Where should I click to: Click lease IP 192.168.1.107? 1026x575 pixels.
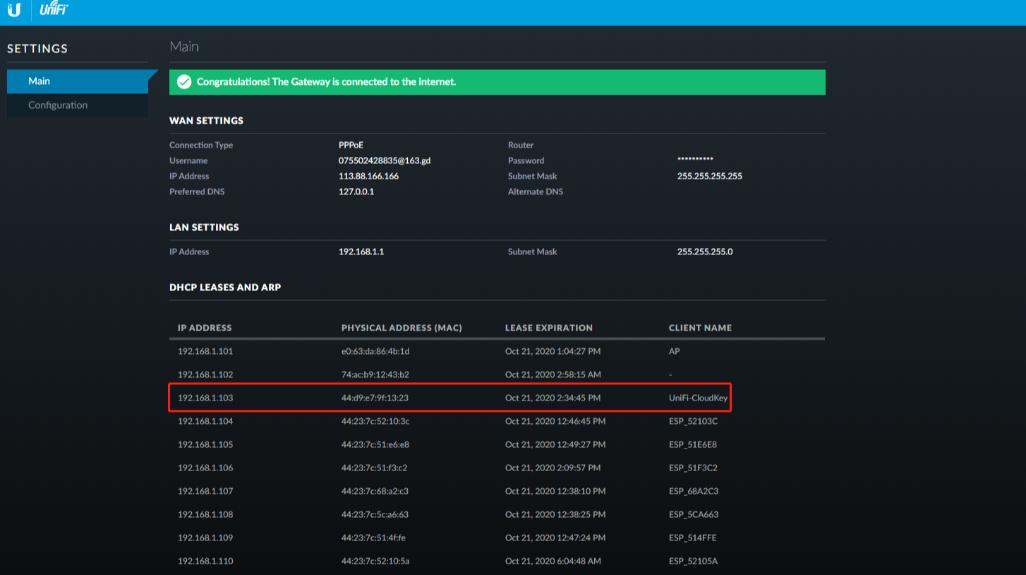(x=205, y=491)
